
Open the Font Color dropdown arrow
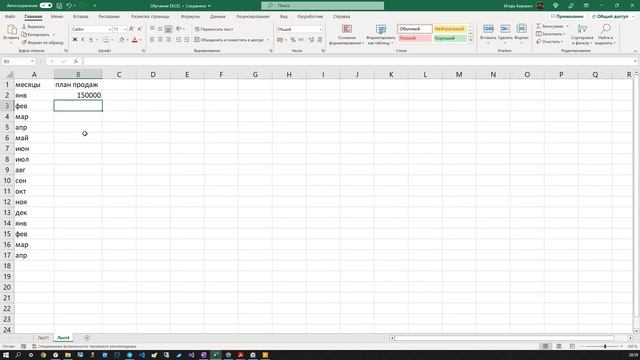pos(140,40)
